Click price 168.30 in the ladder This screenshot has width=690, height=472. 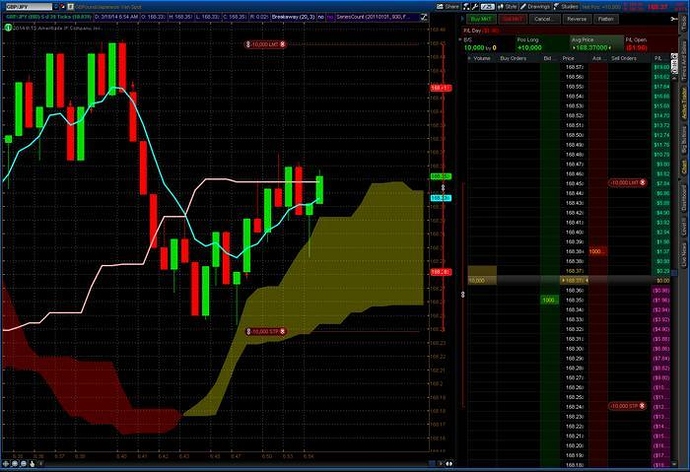tap(574, 349)
